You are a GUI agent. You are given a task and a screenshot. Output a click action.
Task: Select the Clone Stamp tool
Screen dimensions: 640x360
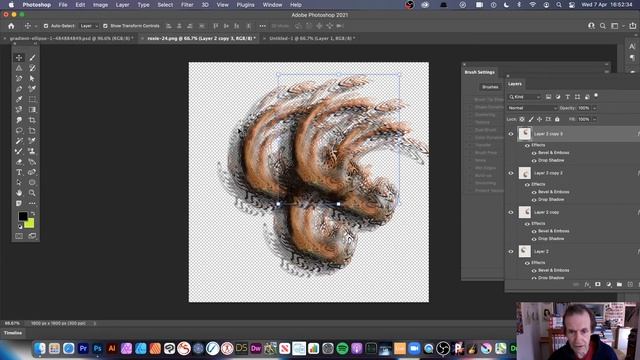coord(32,151)
